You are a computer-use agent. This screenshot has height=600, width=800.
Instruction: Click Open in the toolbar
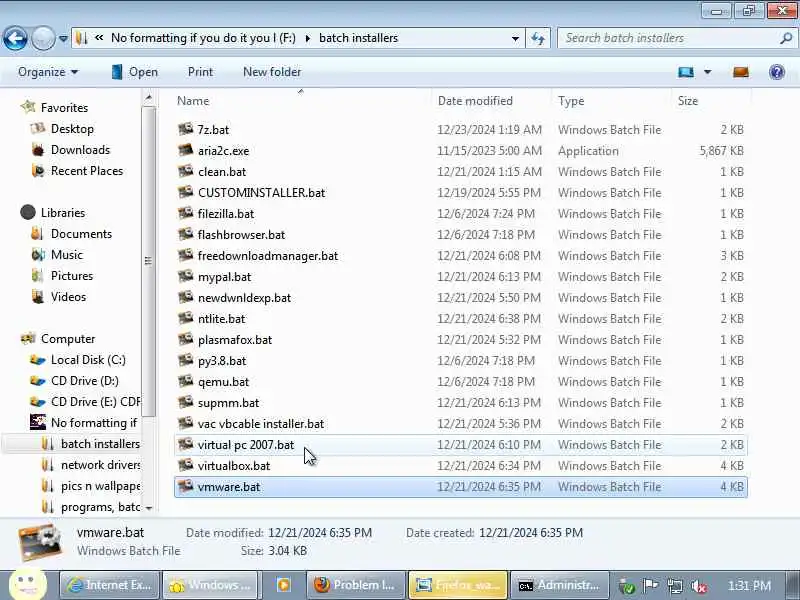[x=134, y=72]
